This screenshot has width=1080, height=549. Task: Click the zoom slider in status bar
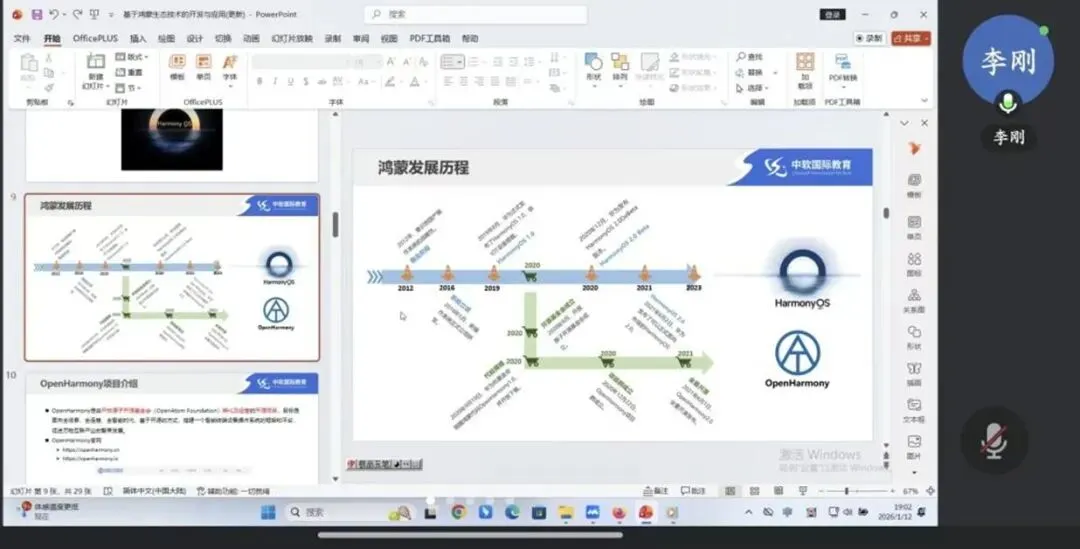click(x=855, y=491)
